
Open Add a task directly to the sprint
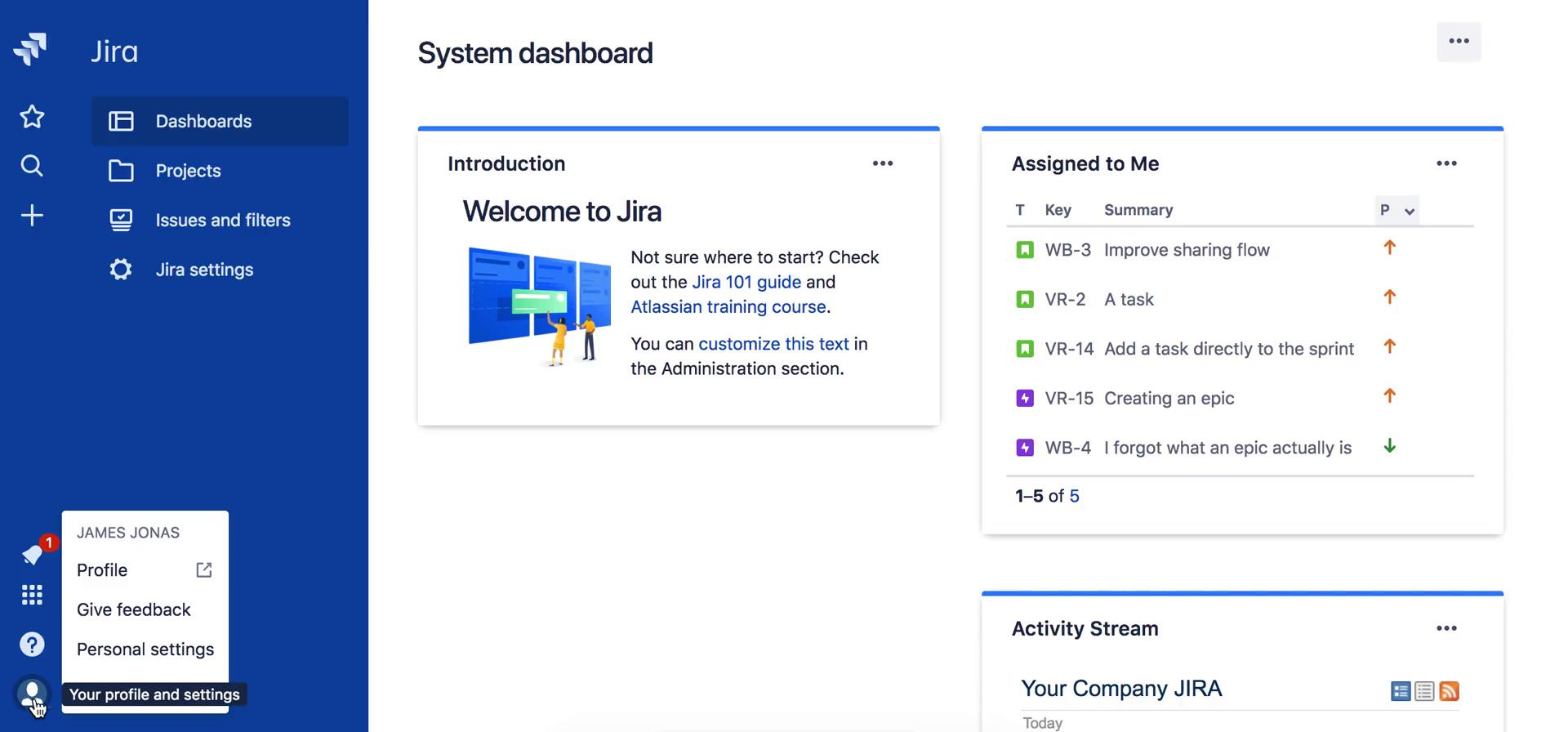point(1229,349)
